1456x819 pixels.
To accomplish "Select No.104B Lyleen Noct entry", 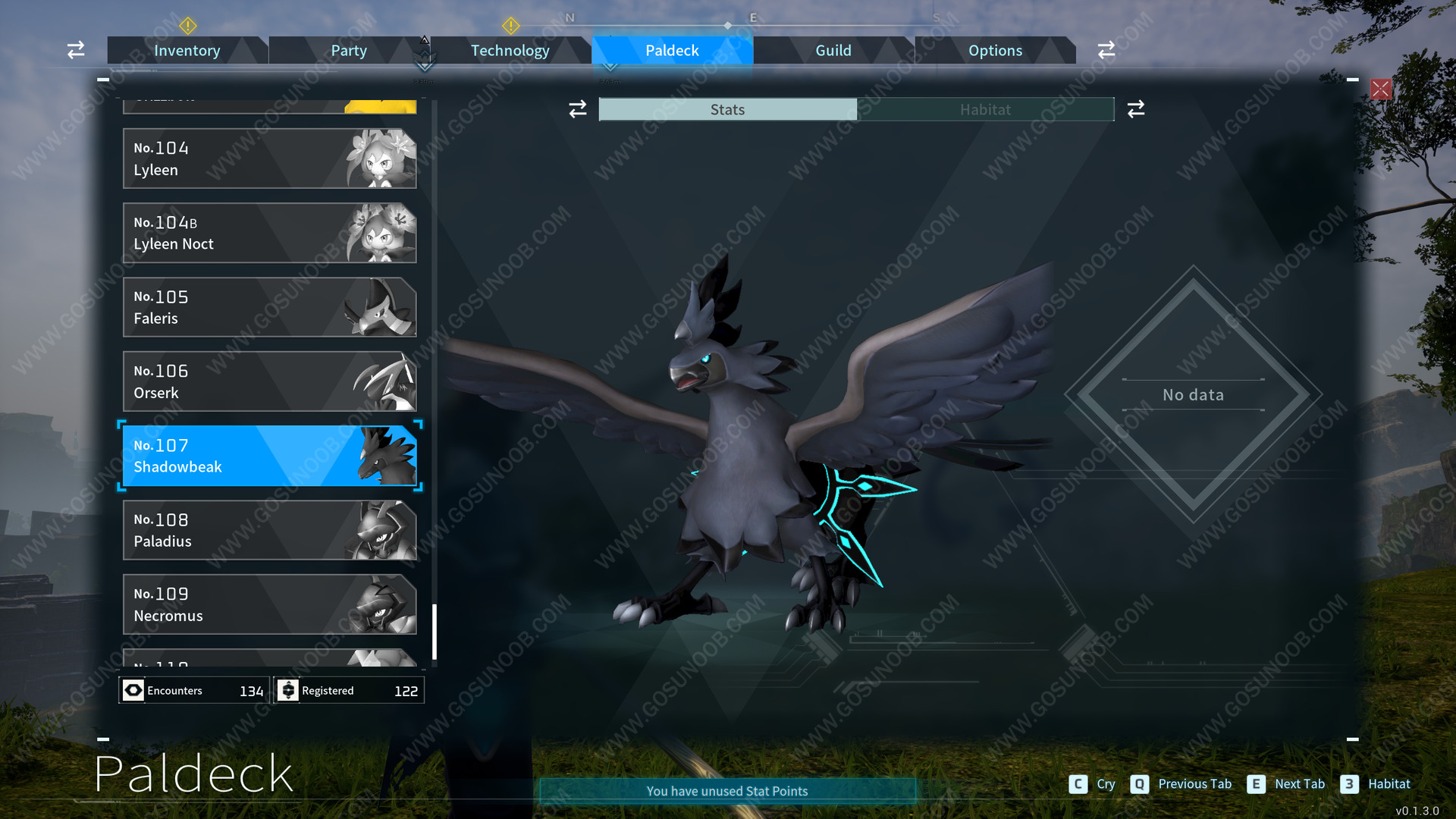I will (x=270, y=233).
